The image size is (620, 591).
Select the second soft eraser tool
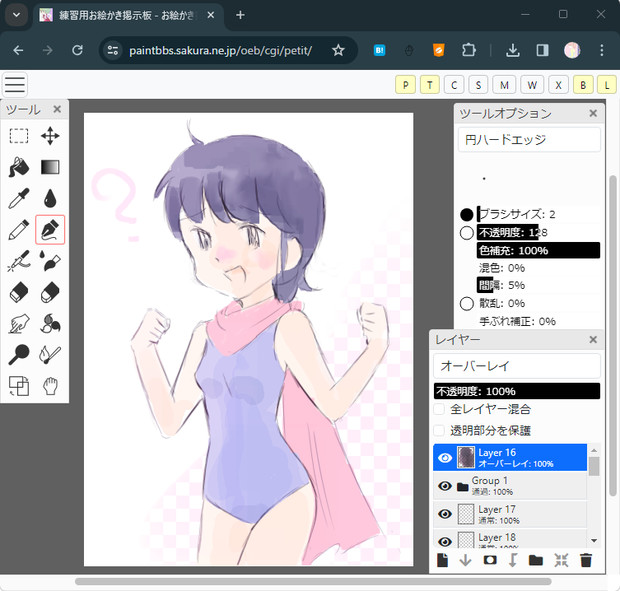coord(50,293)
